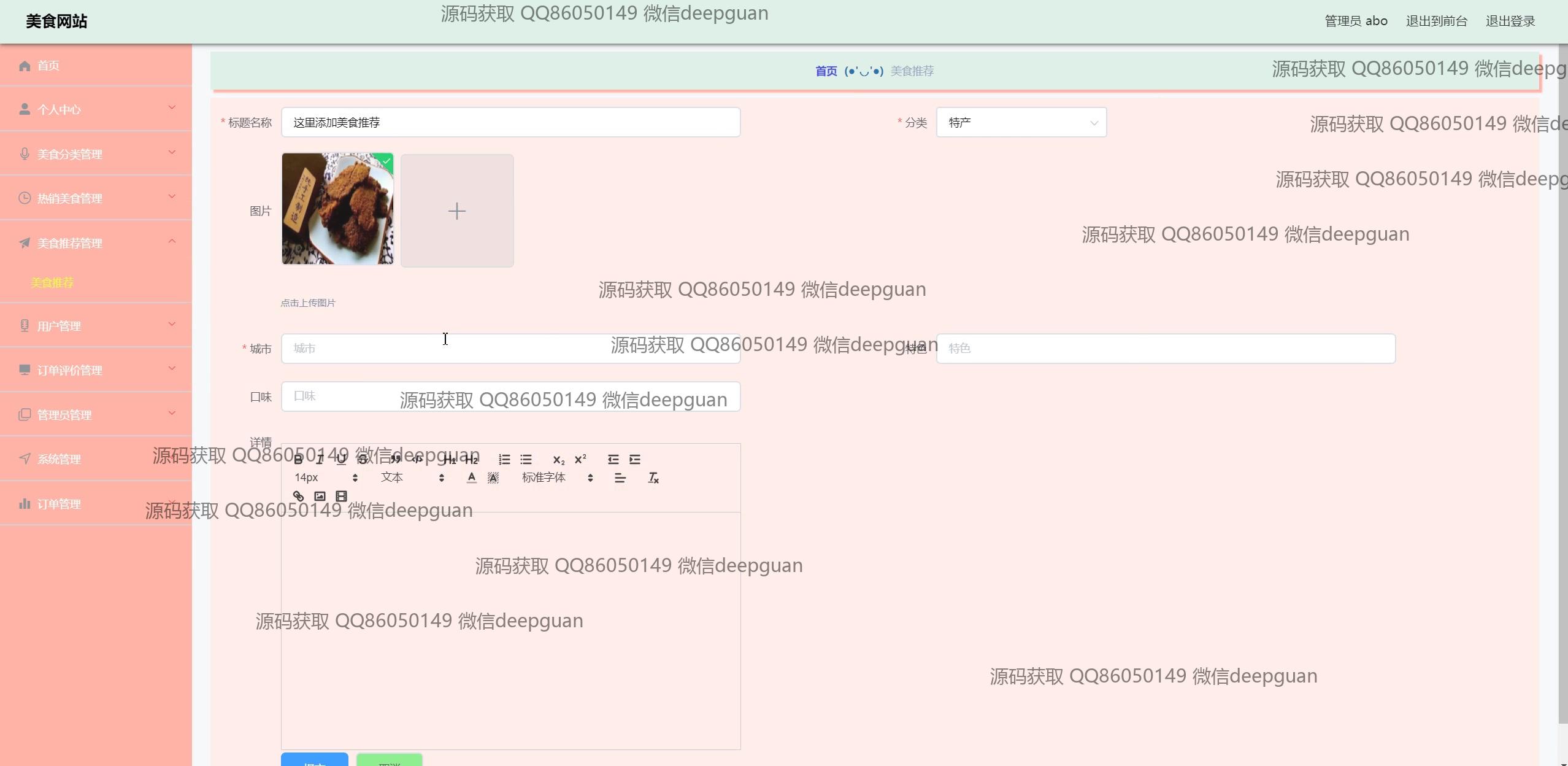Click the 退出到前台 link
The width and height of the screenshot is (1568, 766).
pos(1436,21)
